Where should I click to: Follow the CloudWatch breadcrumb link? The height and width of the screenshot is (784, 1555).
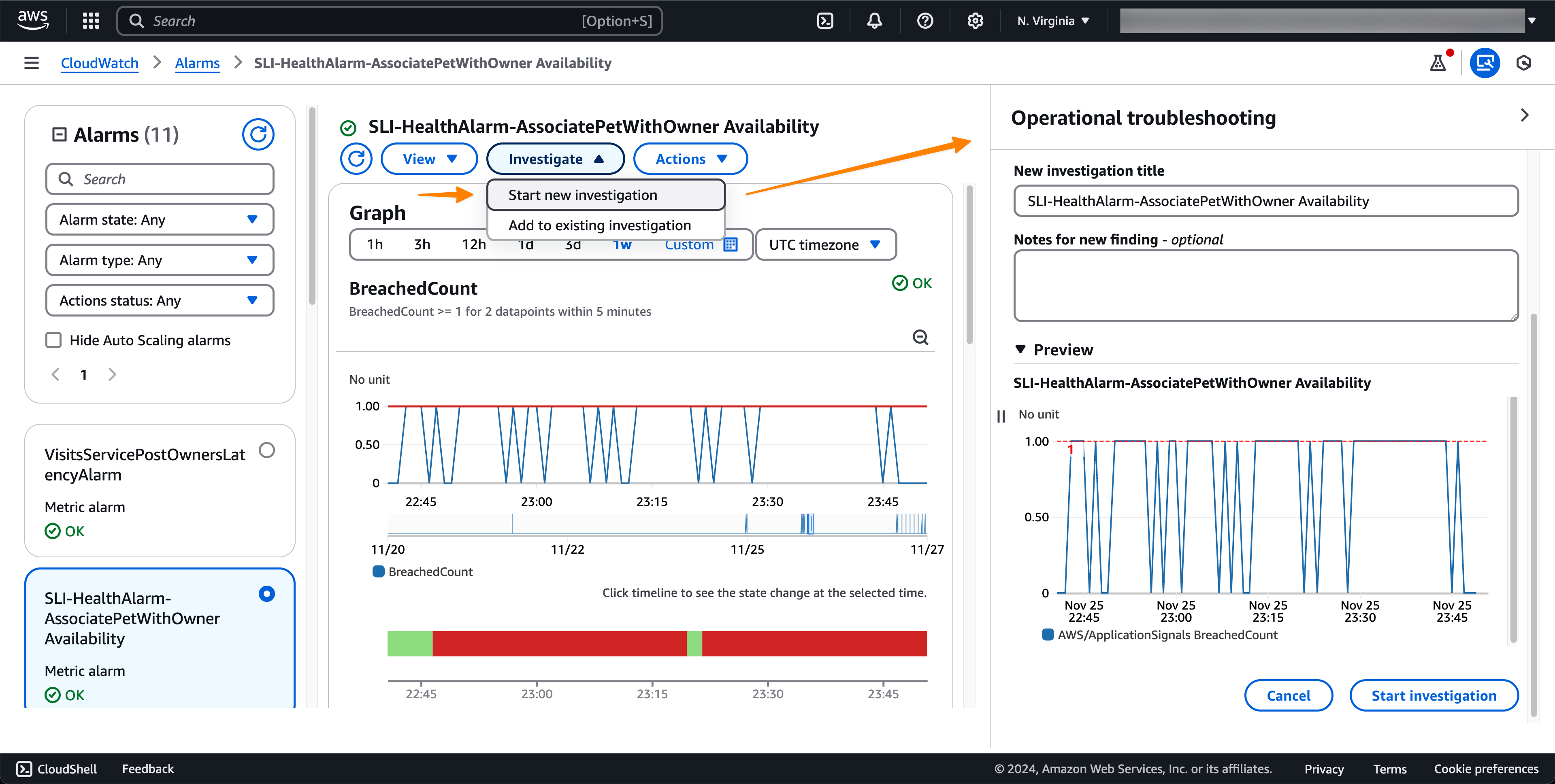[100, 63]
